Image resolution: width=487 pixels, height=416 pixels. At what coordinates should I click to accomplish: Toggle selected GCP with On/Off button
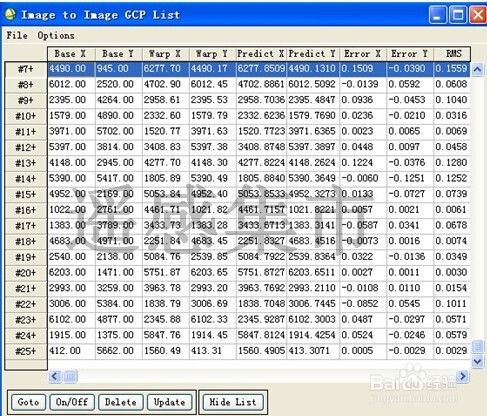[72, 402]
